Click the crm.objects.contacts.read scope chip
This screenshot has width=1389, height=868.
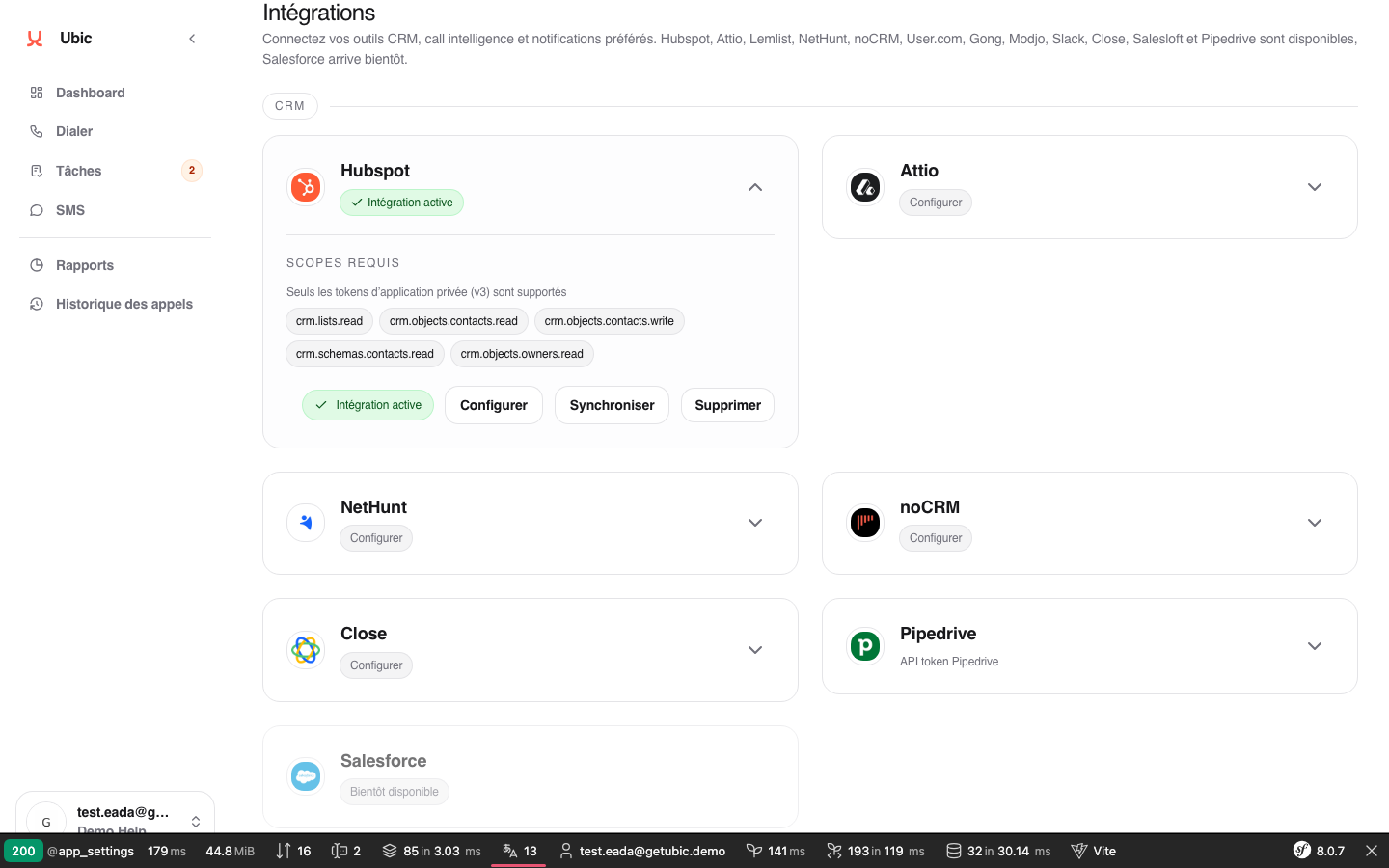point(453,321)
